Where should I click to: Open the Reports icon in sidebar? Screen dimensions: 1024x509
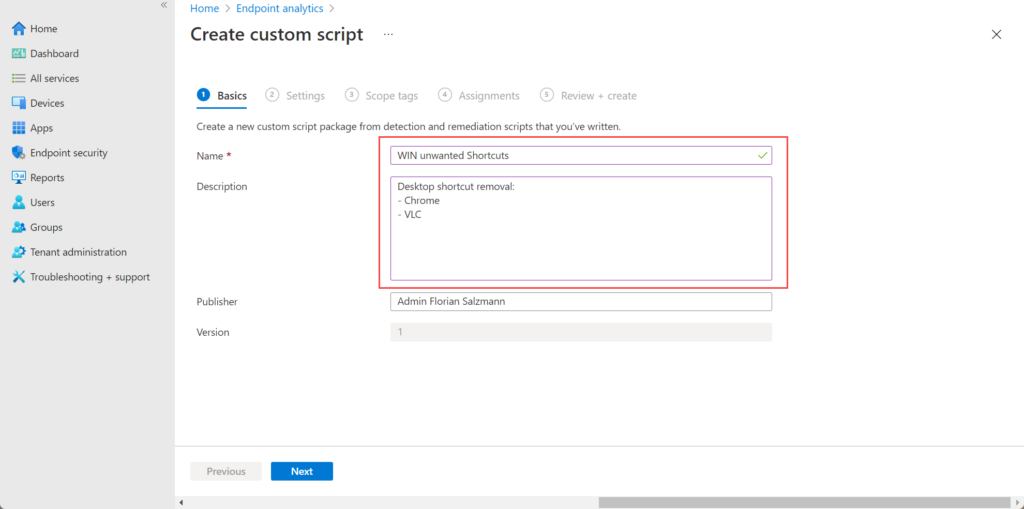(x=19, y=178)
